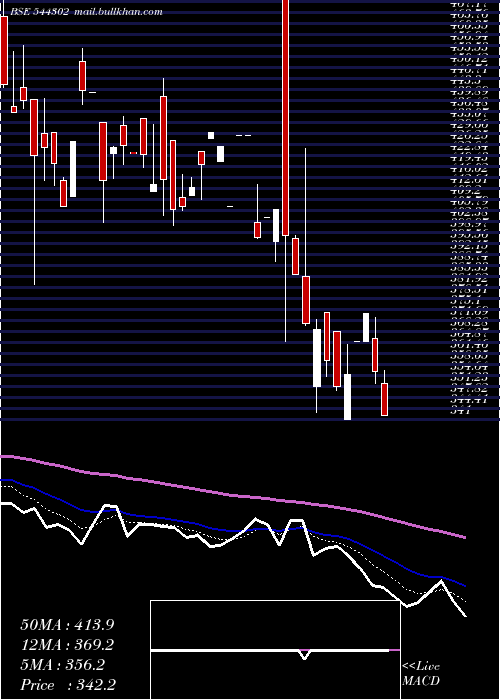Click the <<Live MACD label
The width and height of the screenshot is (500, 700).
click(x=421, y=674)
